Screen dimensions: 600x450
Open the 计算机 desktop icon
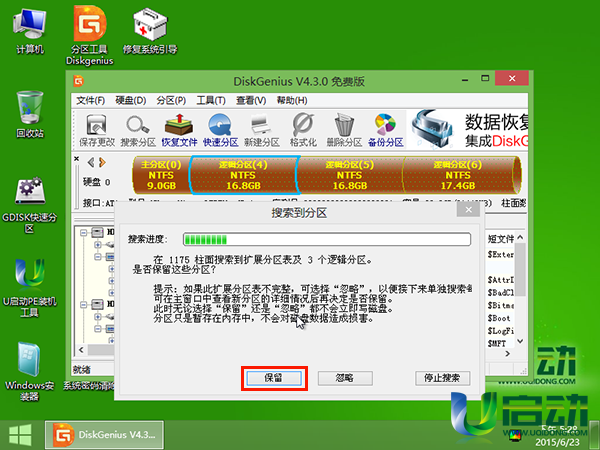point(30,31)
